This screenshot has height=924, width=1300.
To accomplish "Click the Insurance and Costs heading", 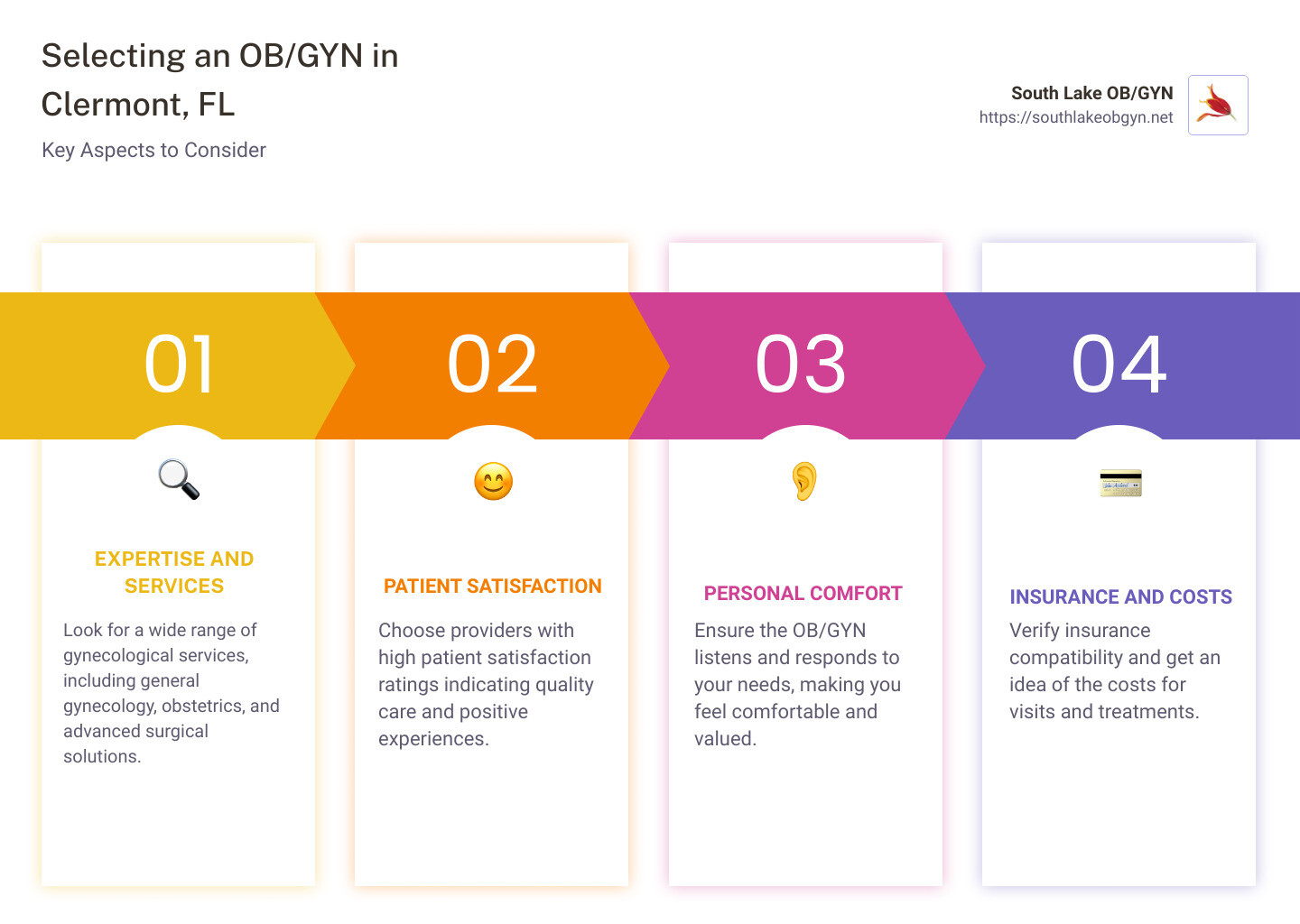I will tap(1120, 597).
